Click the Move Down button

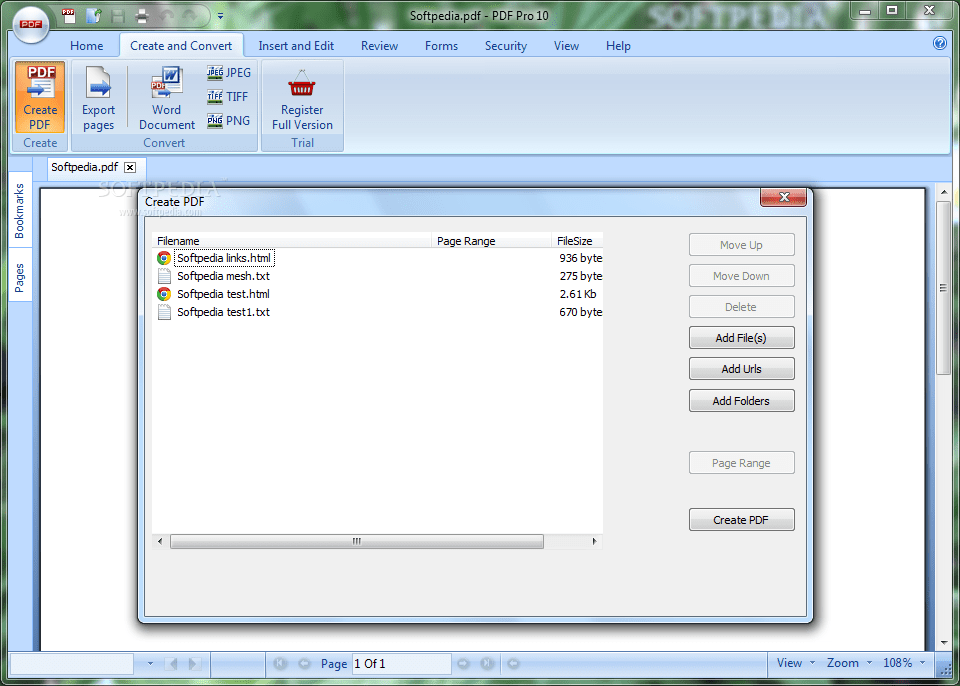click(741, 276)
